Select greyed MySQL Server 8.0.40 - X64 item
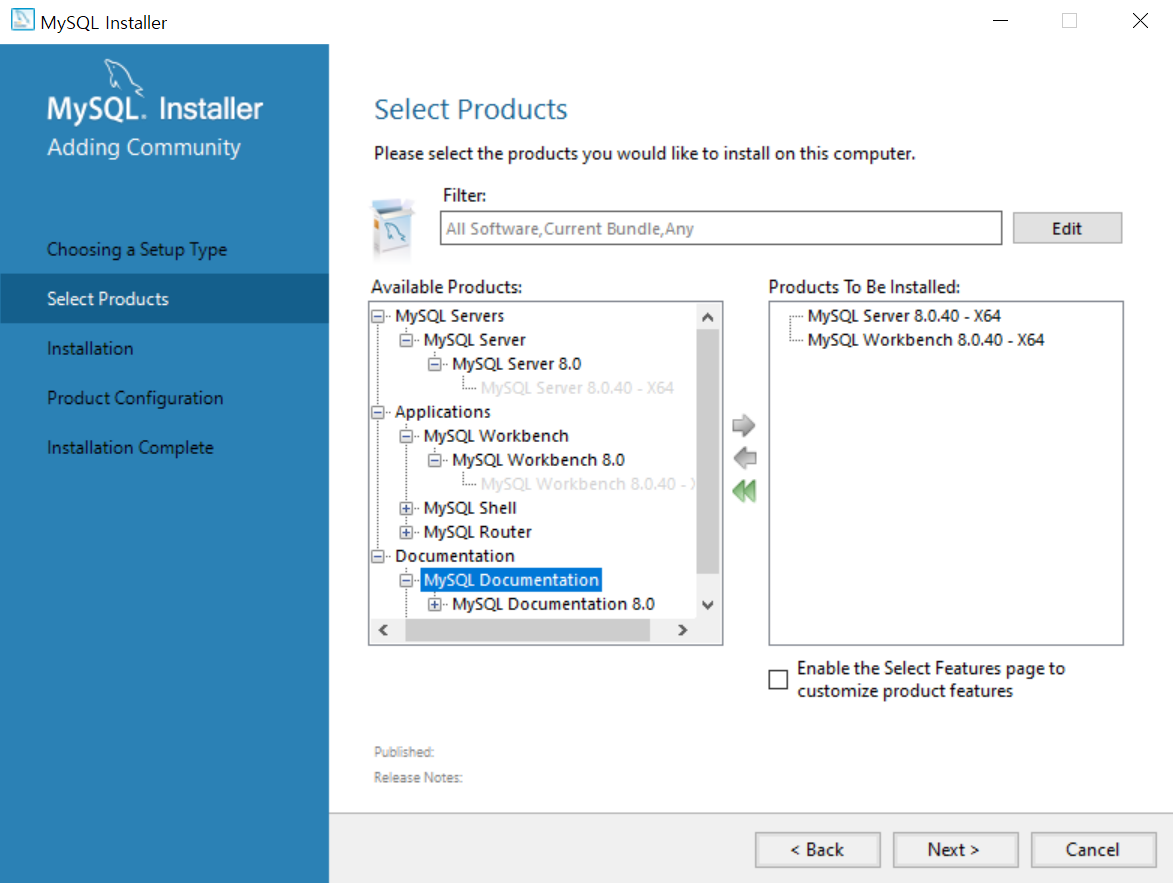 pos(577,388)
